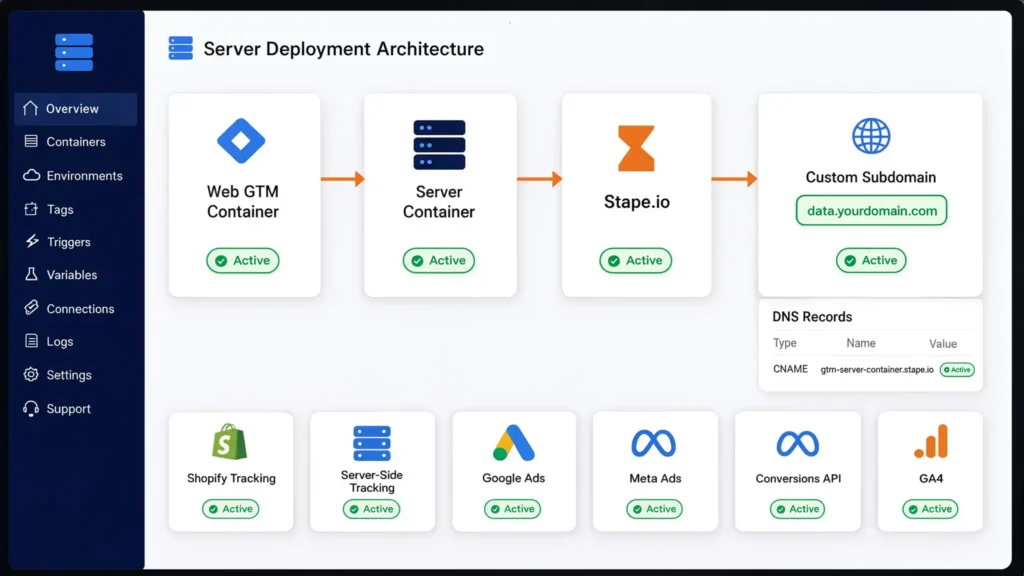Click Active badge under Custom Subdomain
The width and height of the screenshot is (1024, 576).
871,261
